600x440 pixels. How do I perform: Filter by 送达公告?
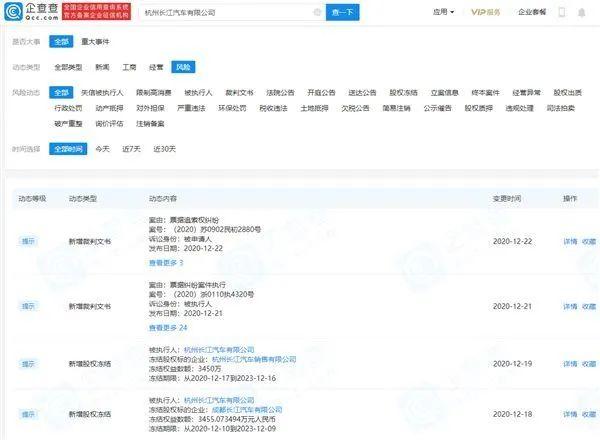(362, 93)
